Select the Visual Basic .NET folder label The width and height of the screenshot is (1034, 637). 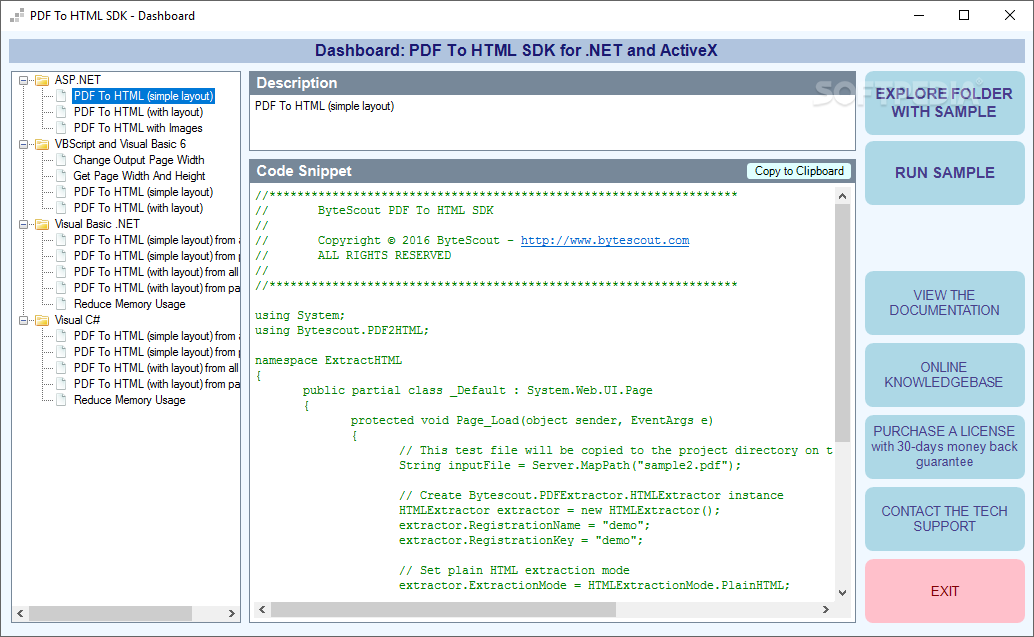pyautogui.click(x=98, y=224)
